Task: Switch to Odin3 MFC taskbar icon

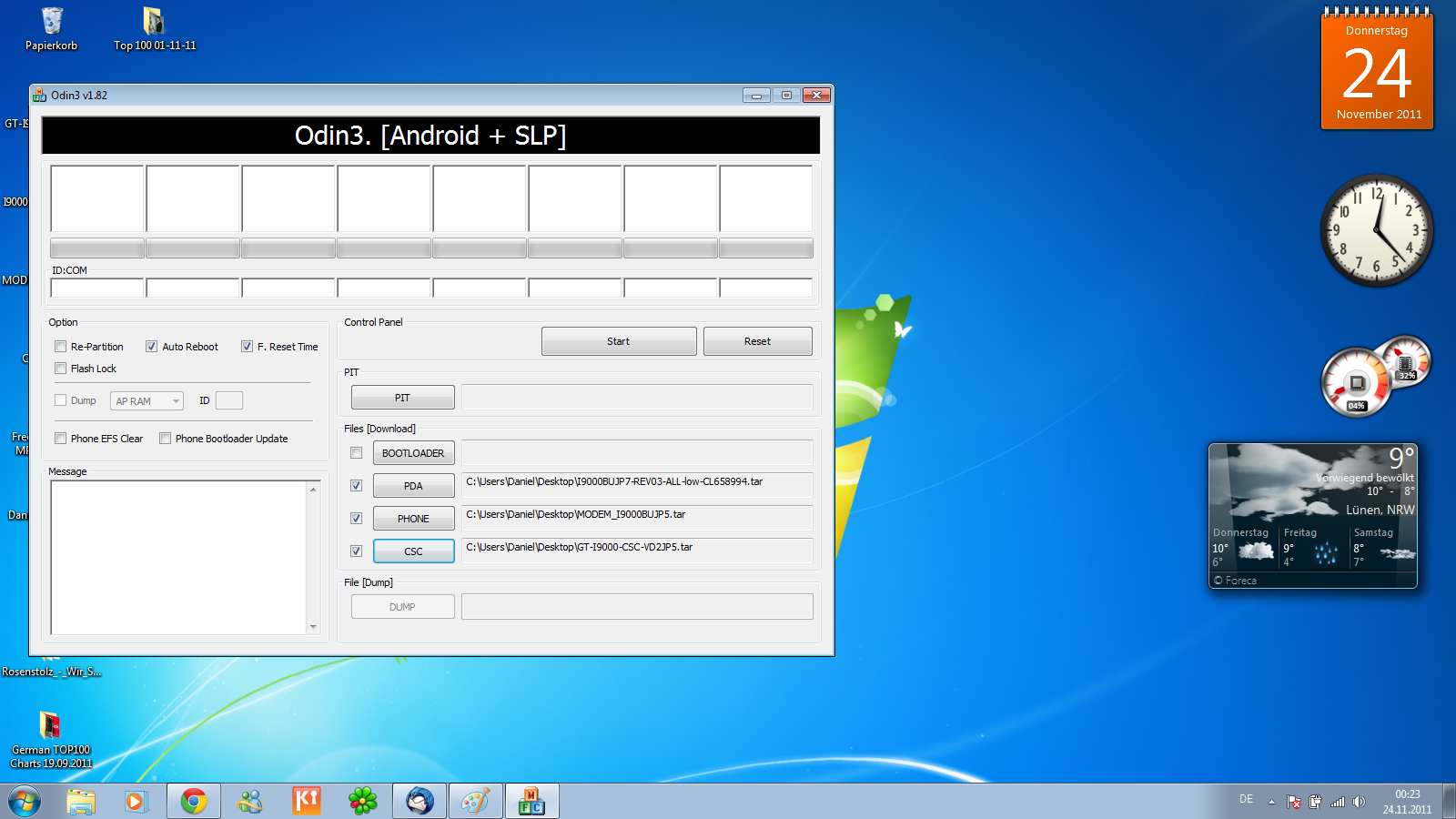Action: [x=532, y=802]
